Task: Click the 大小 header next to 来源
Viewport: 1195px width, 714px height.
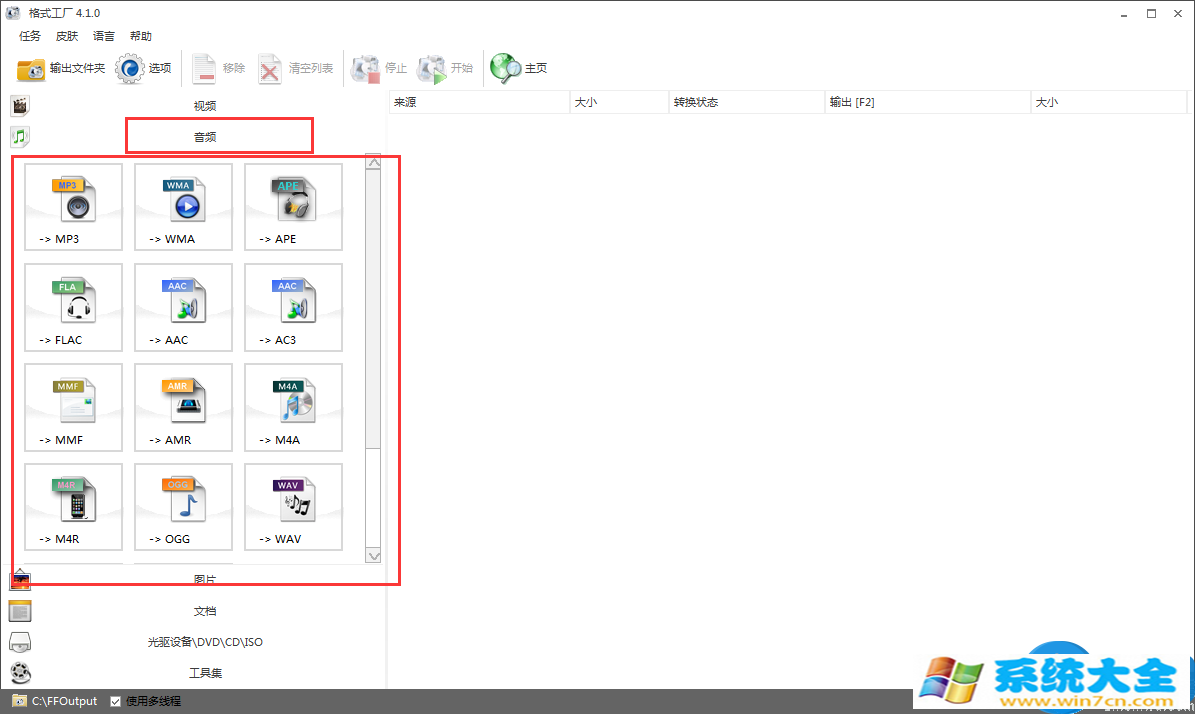Action: 619,102
